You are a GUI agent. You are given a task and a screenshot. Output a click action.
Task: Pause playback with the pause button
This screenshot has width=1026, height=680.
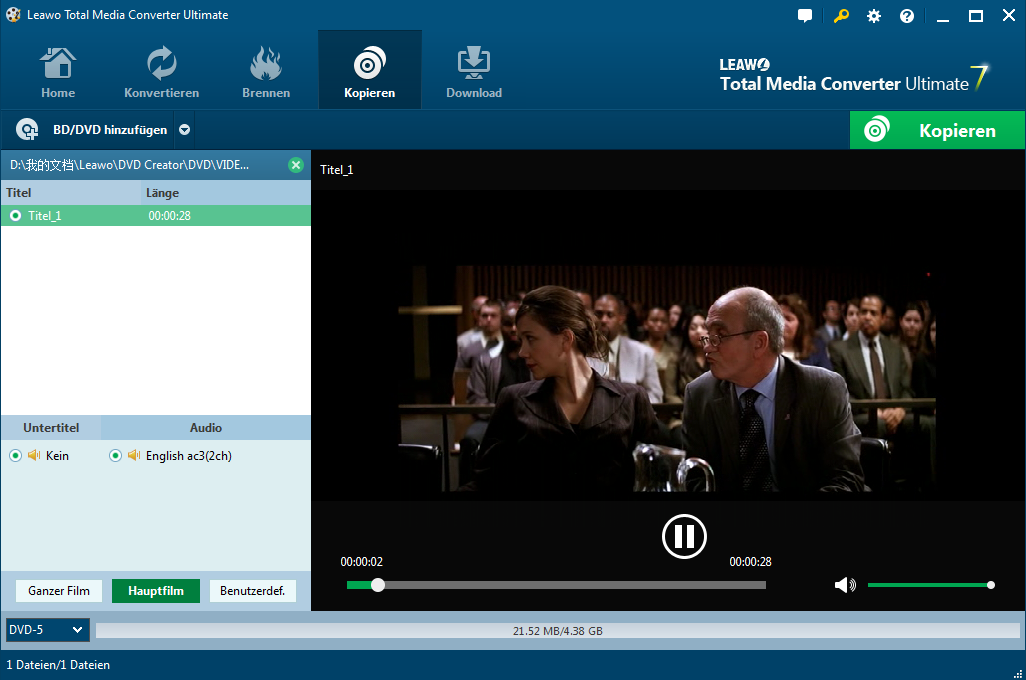(684, 536)
